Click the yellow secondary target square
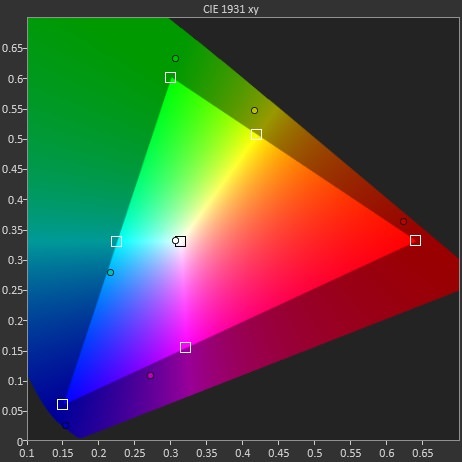This screenshot has width=462, height=462. click(x=256, y=134)
